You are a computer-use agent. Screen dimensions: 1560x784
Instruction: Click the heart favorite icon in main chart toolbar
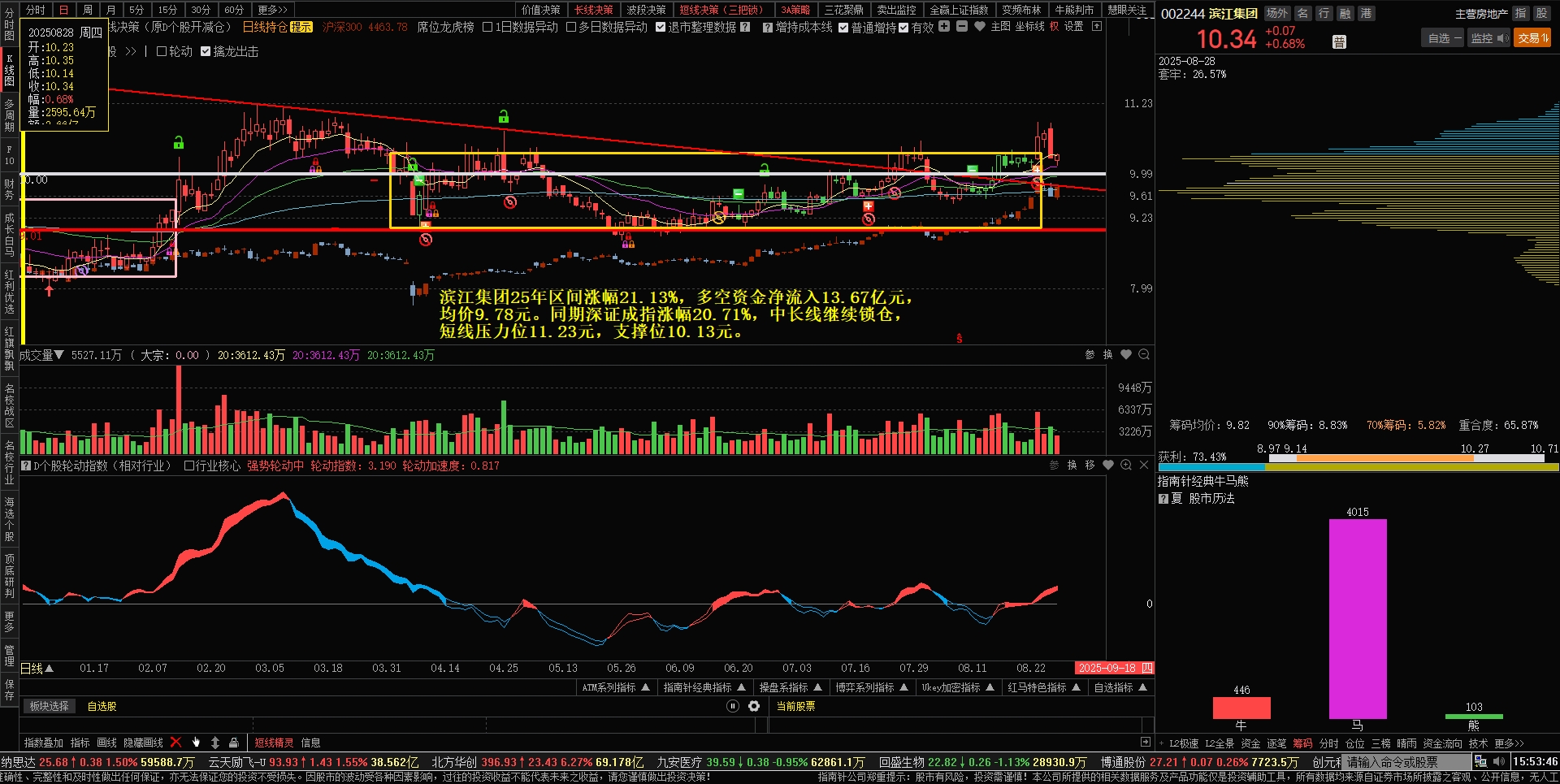coord(980,26)
